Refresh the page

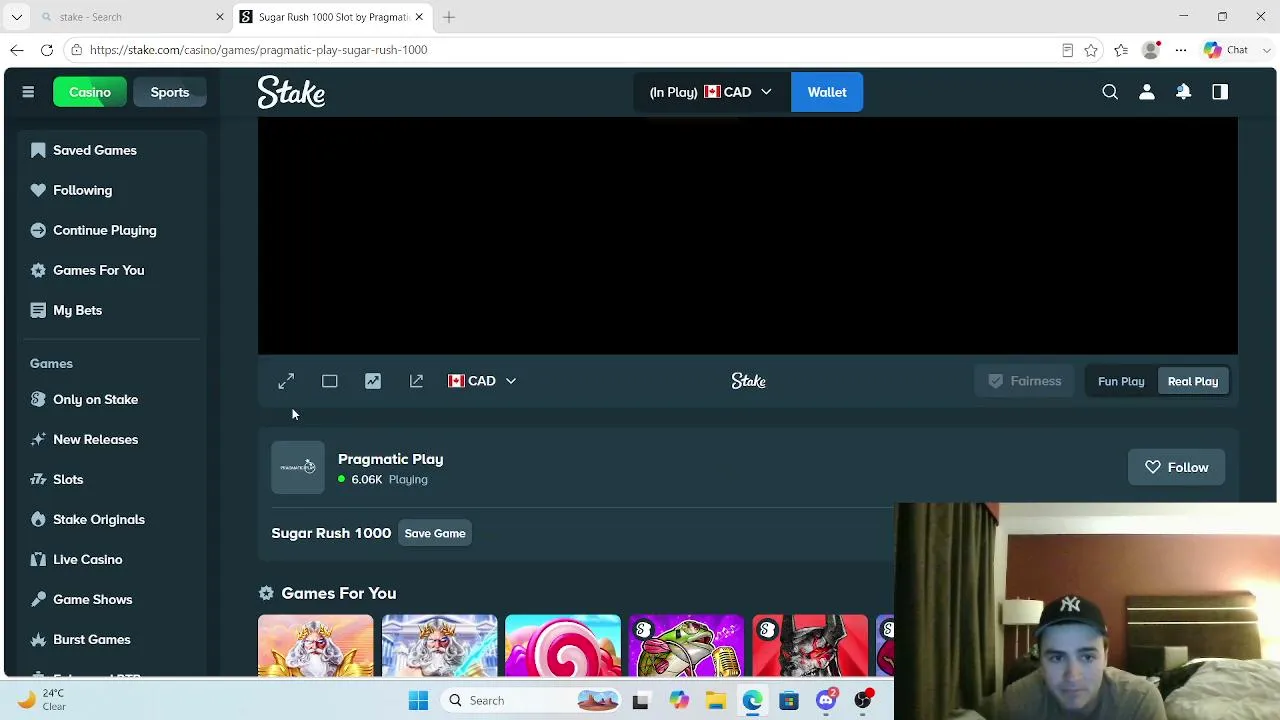coord(47,50)
